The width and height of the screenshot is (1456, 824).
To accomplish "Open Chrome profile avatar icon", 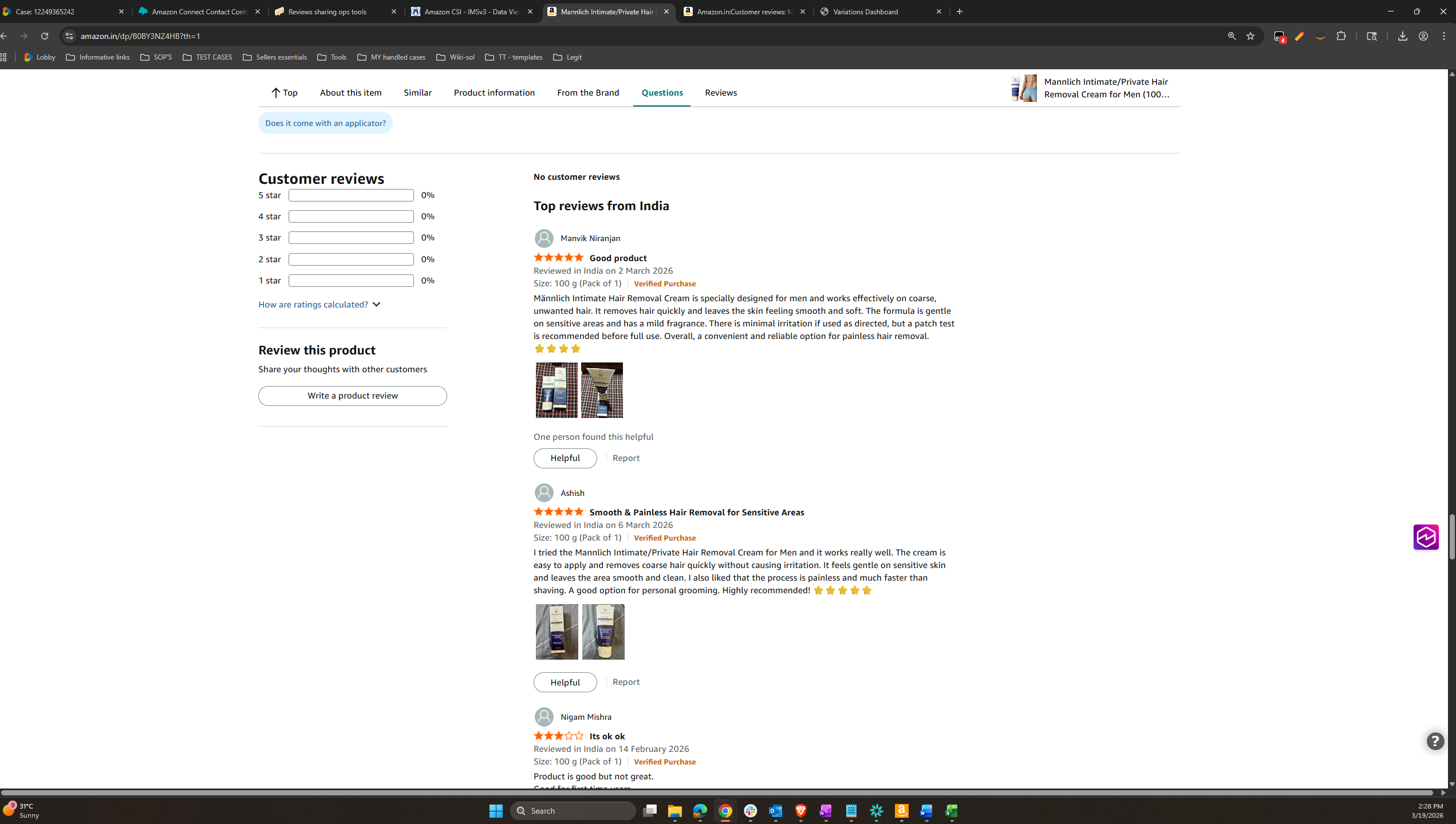I will pos(1423,36).
